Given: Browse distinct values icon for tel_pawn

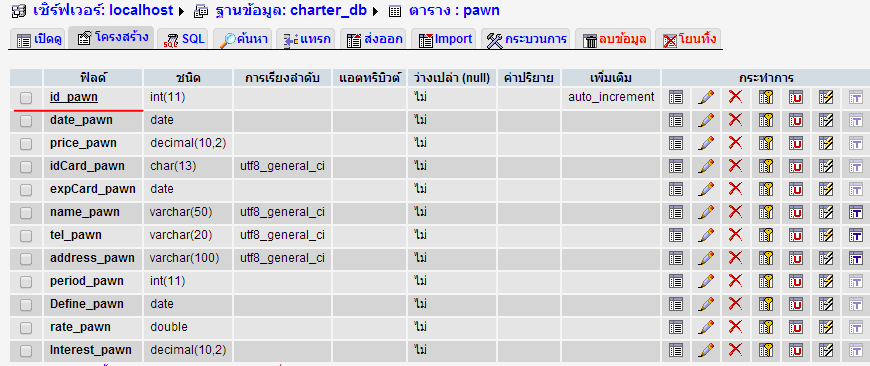Looking at the screenshot, I should tap(675, 236).
